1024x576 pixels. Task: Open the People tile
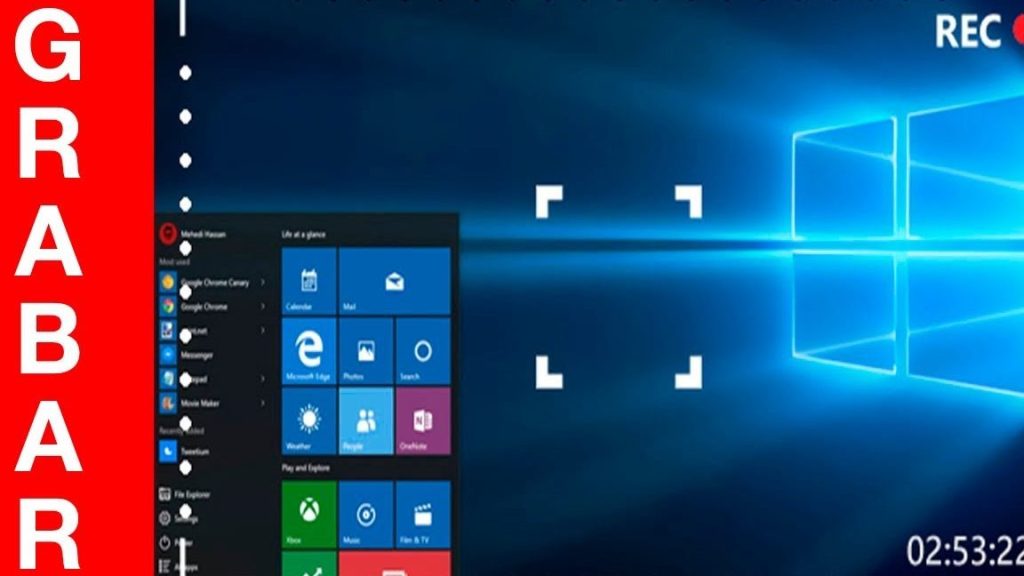(x=366, y=421)
